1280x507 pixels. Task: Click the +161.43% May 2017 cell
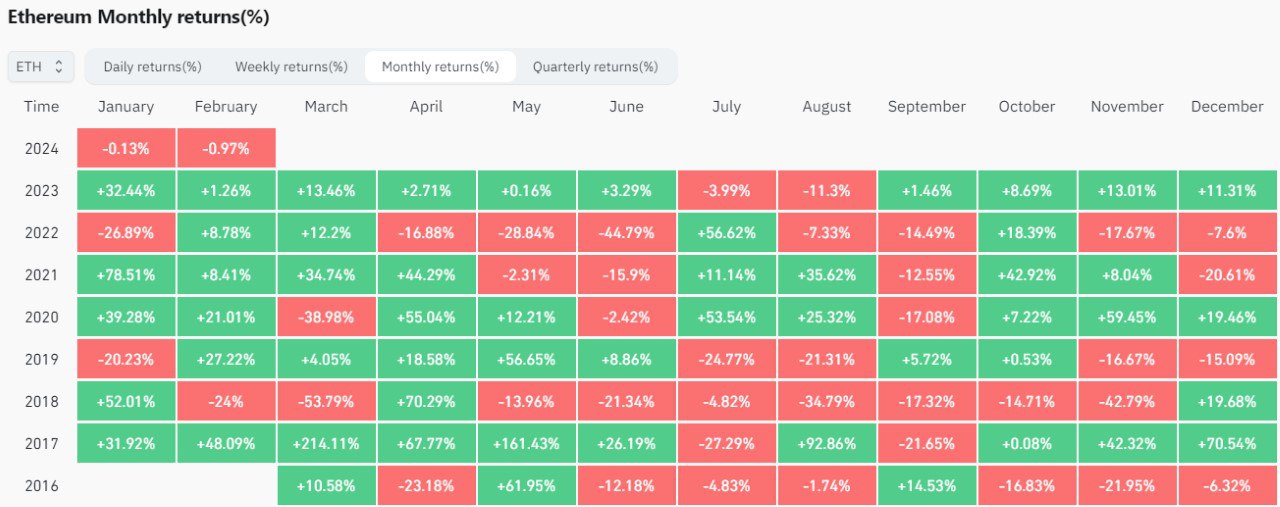pyautogui.click(x=526, y=444)
